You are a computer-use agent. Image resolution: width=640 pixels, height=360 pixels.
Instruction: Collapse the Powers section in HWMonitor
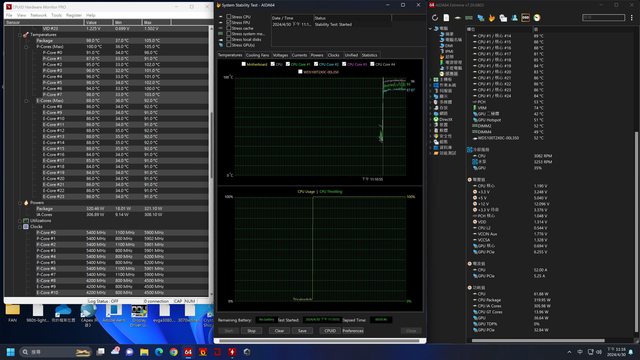click(20, 202)
